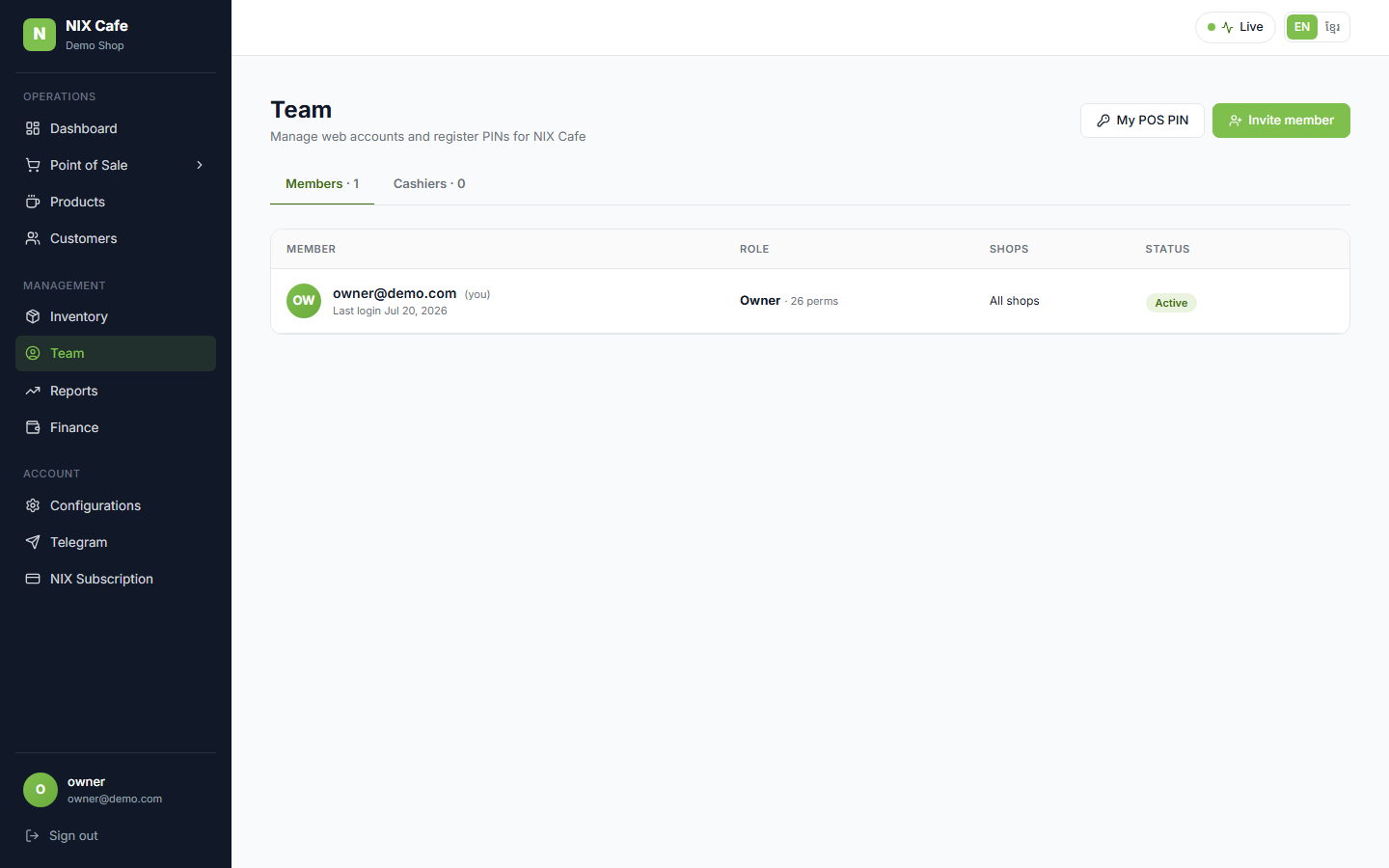The image size is (1389, 868).
Task: Click the Invite member button text
Action: (1291, 121)
